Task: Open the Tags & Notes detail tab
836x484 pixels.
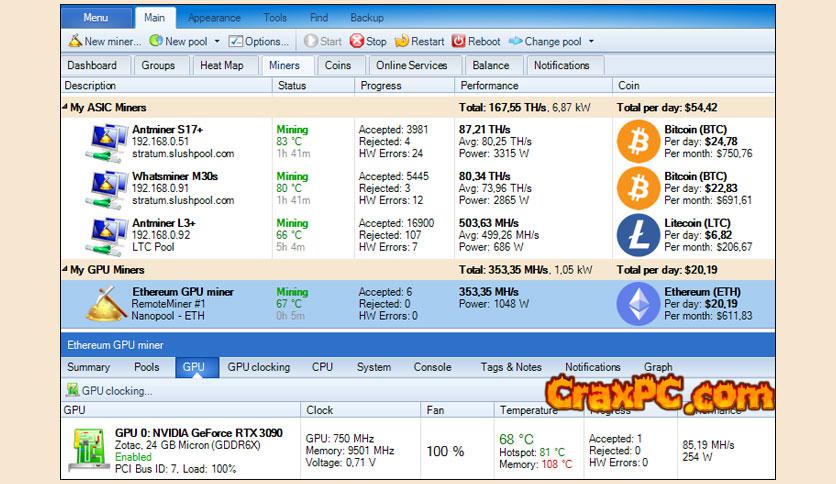Action: tap(511, 367)
